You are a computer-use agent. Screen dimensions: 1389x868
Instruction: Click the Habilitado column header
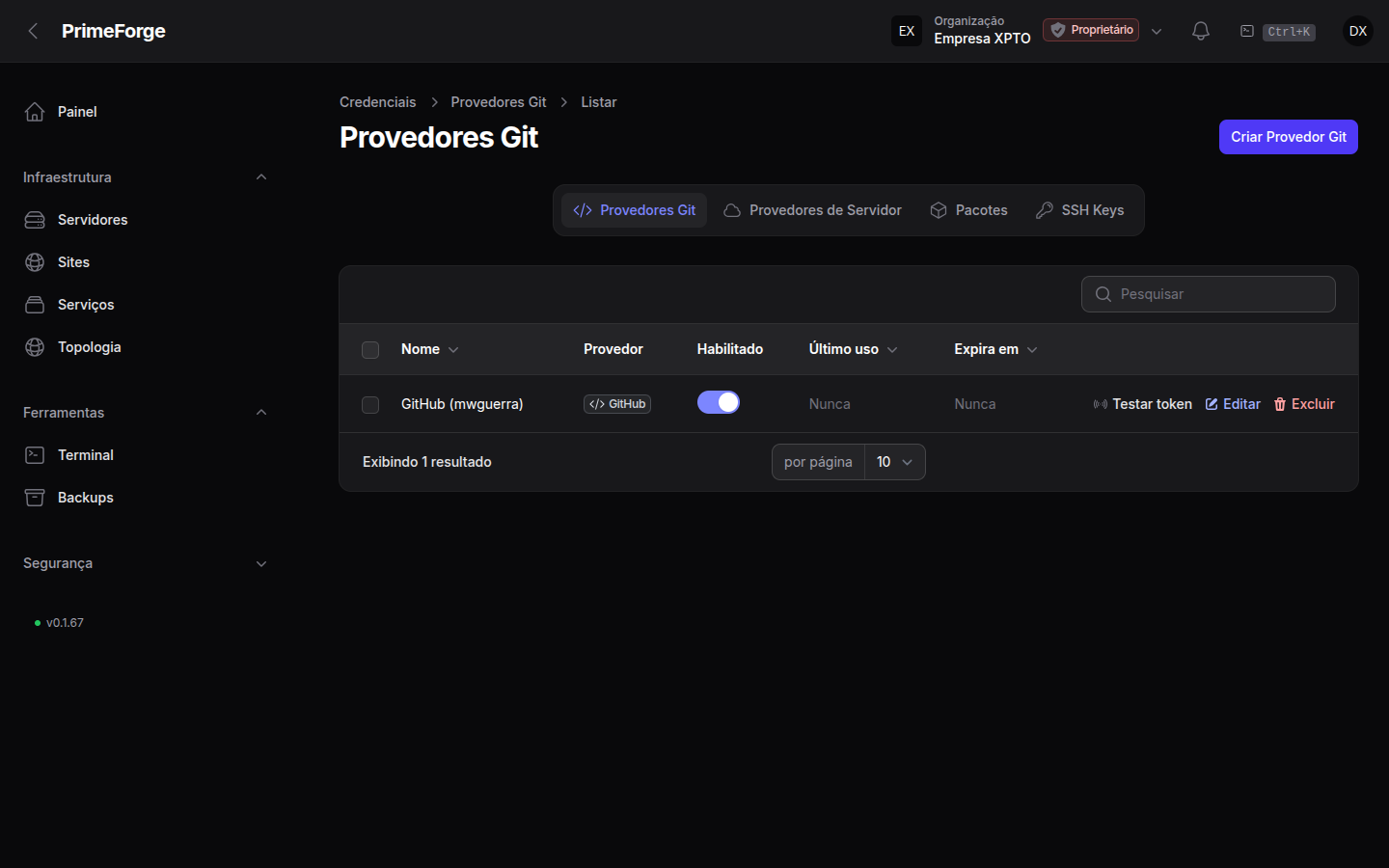point(730,349)
